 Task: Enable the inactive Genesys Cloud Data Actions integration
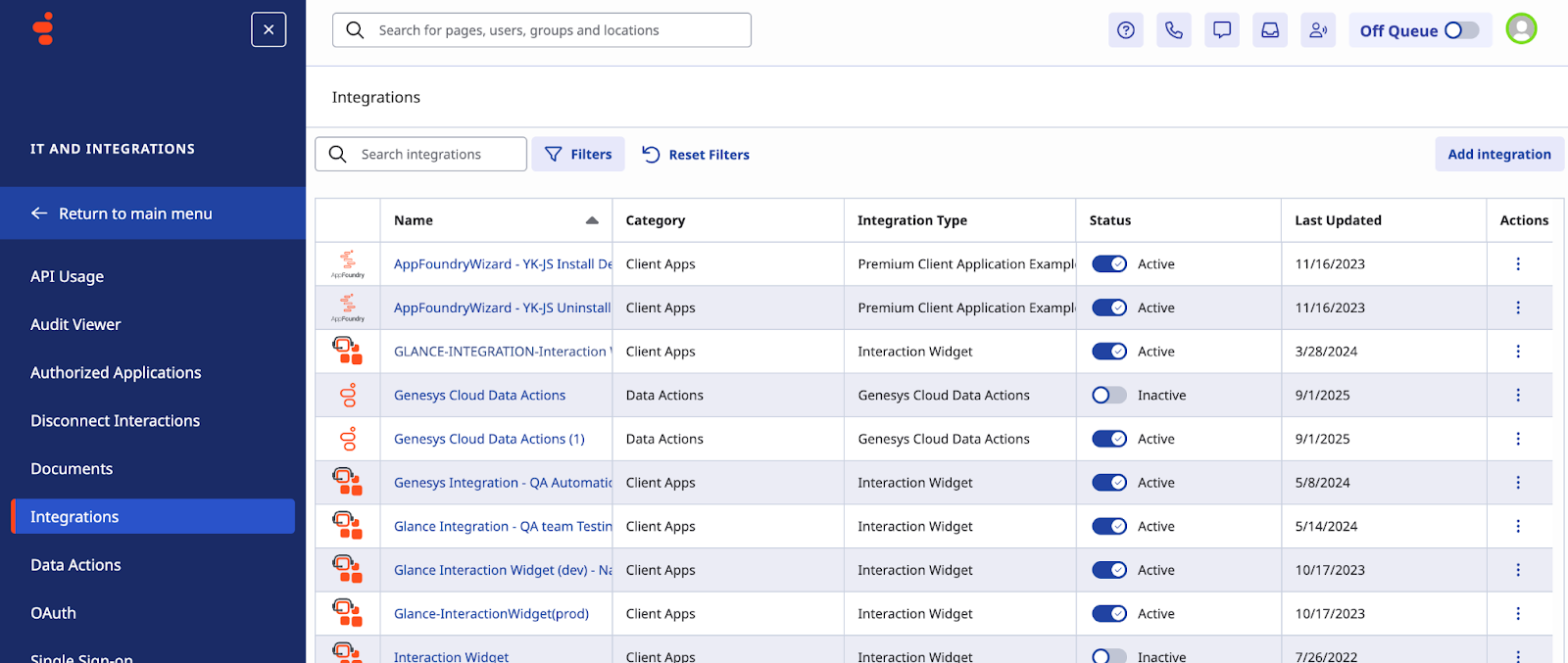pyautogui.click(x=1109, y=396)
